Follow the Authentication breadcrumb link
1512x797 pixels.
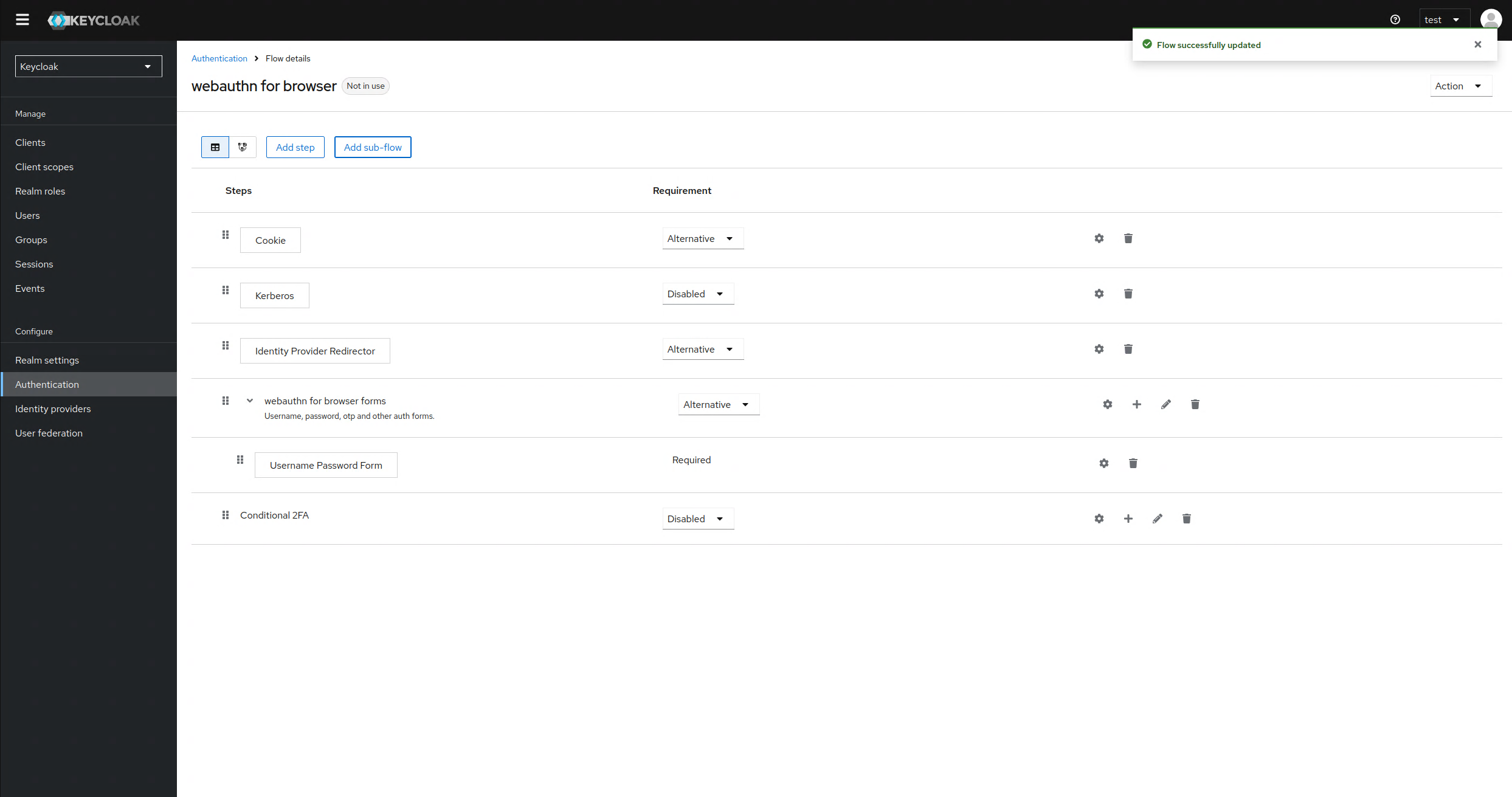(219, 58)
